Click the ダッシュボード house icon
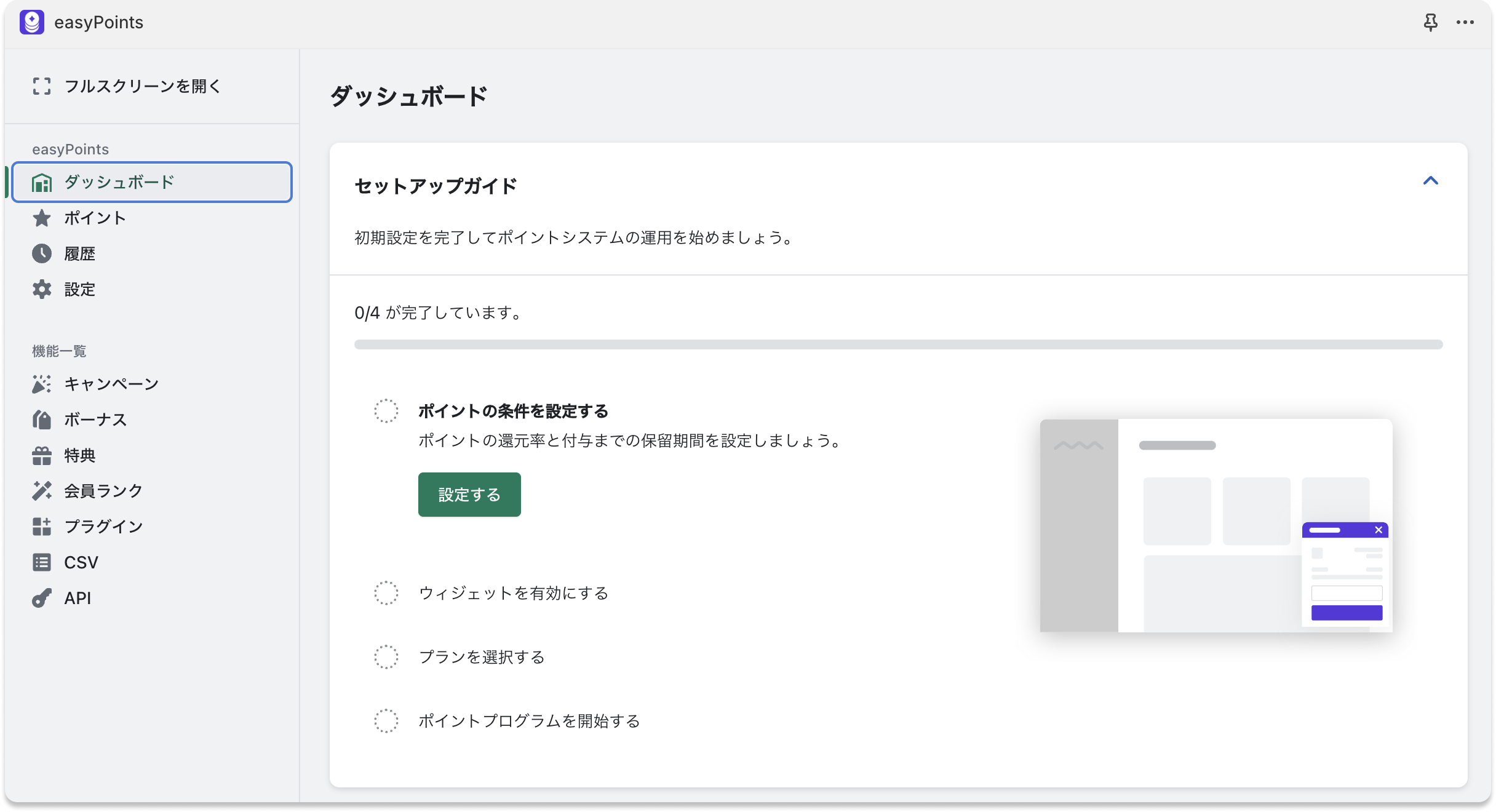This screenshot has width=1496, height=812. pyautogui.click(x=42, y=182)
